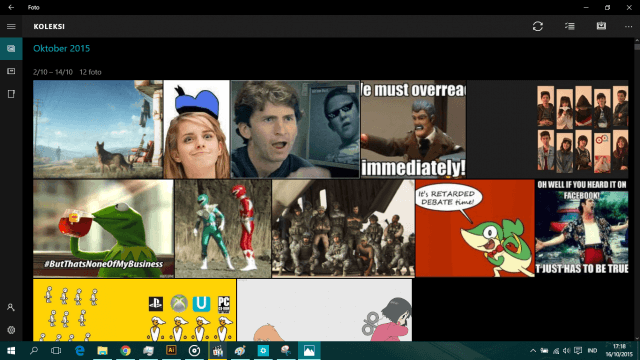Open the Power Rangers photo

(223, 229)
